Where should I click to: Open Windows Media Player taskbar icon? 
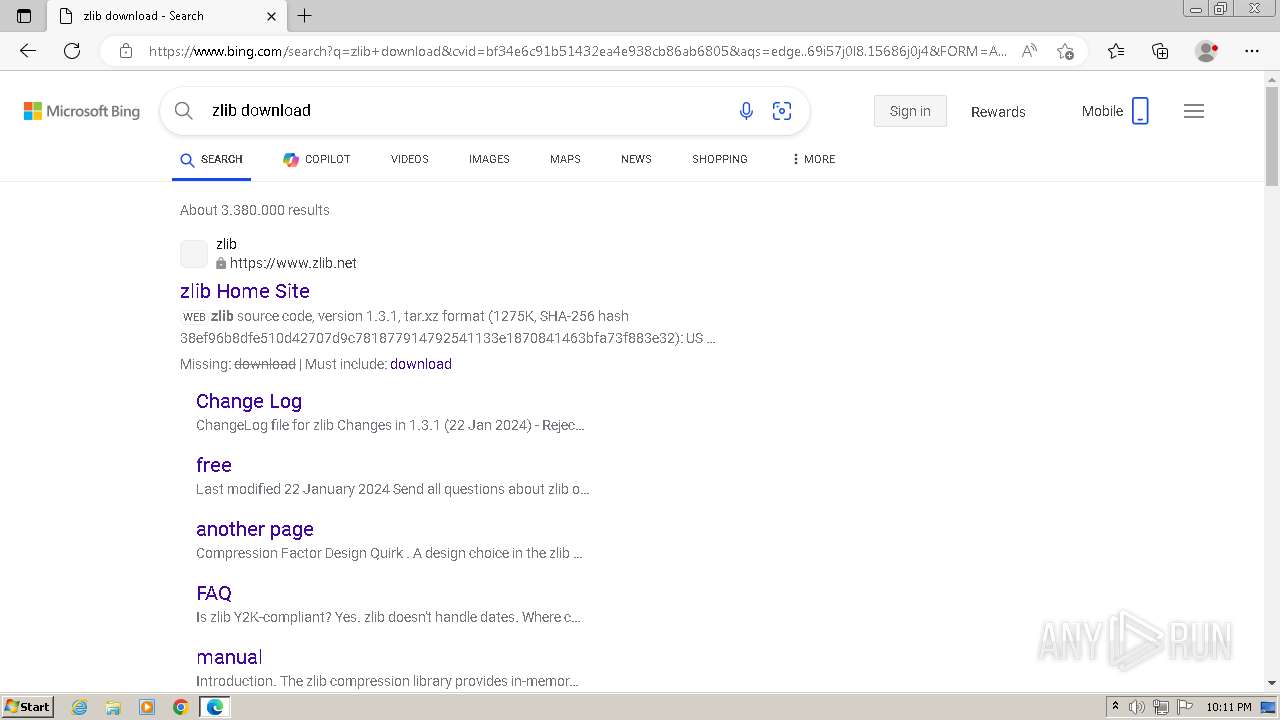pos(147,707)
